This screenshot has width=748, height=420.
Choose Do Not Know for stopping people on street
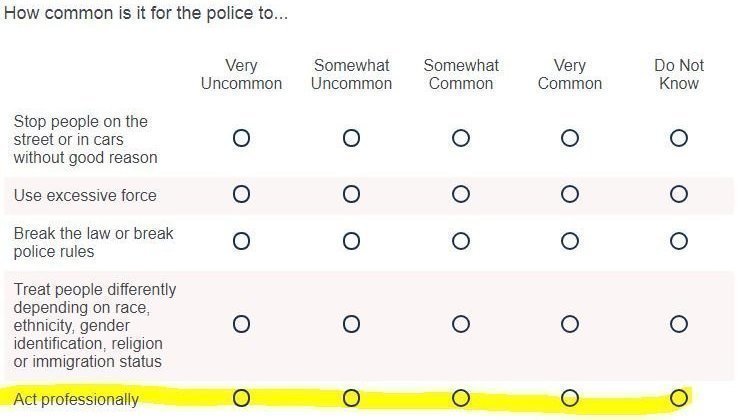(x=679, y=138)
